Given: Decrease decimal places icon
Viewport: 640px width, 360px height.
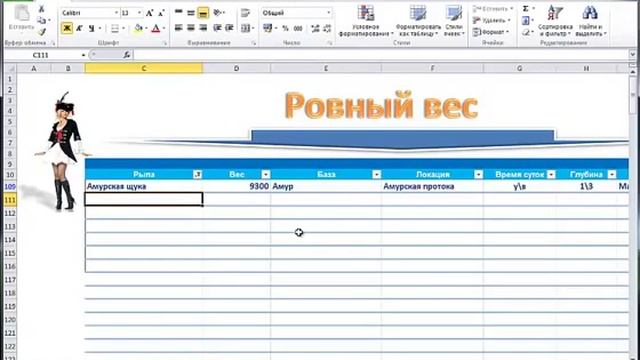Looking at the screenshot, I should tap(327, 28).
